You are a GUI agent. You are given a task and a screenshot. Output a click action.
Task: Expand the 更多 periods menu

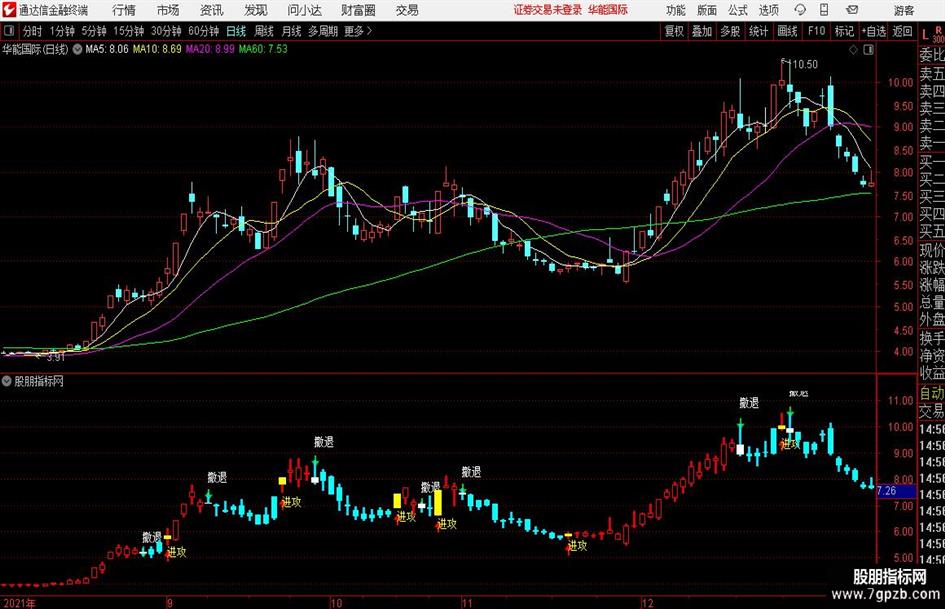point(358,31)
